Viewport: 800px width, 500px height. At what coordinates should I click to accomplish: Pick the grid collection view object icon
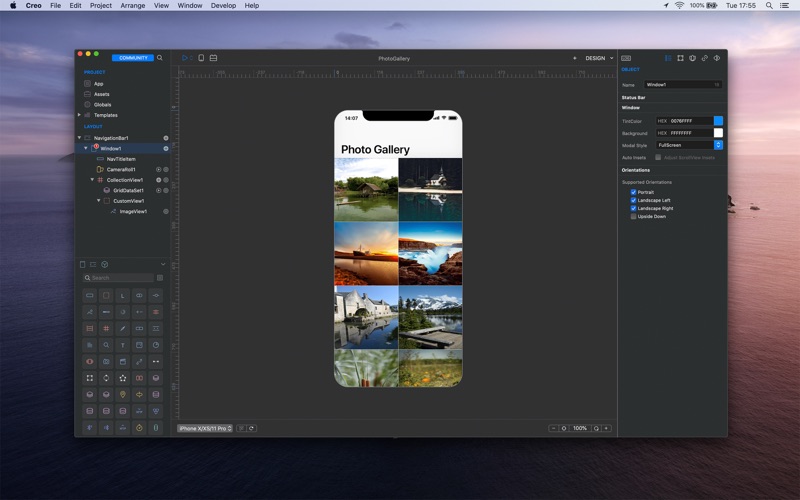click(x=106, y=328)
